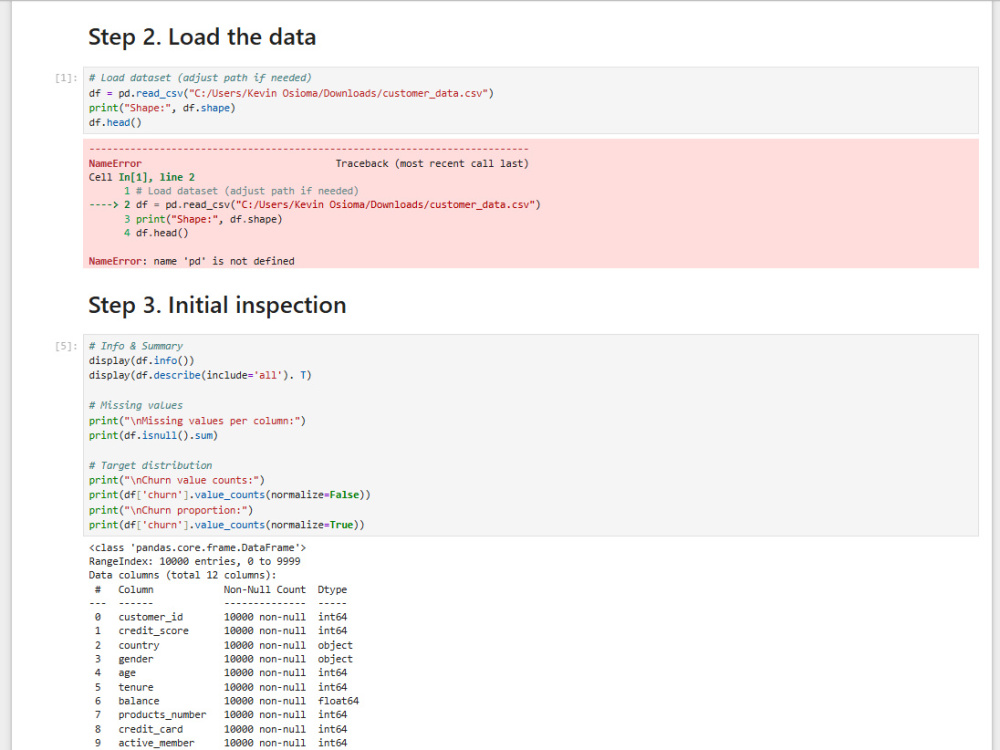Screen dimensions: 1000x750
Task: Click the 'gender' row in info output
Action: (223, 659)
